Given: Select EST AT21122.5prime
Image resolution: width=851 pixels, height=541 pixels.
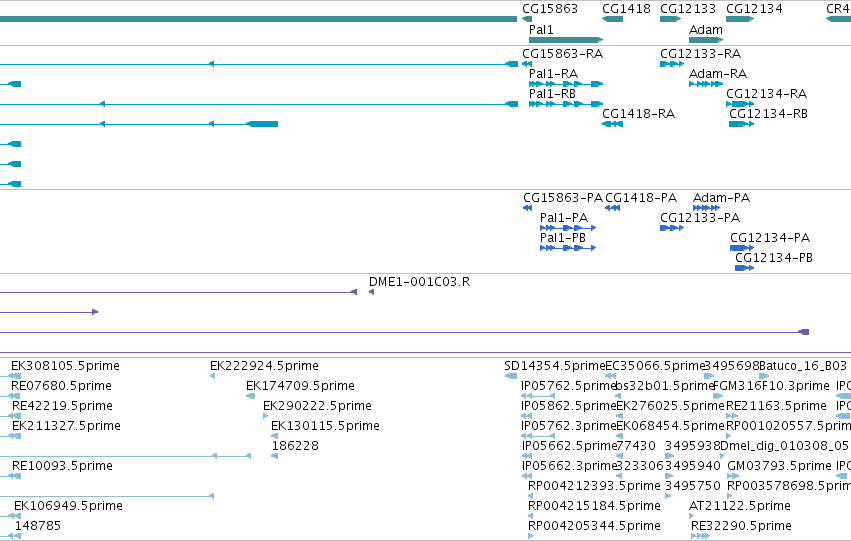Looking at the screenshot, I should point(740,506).
